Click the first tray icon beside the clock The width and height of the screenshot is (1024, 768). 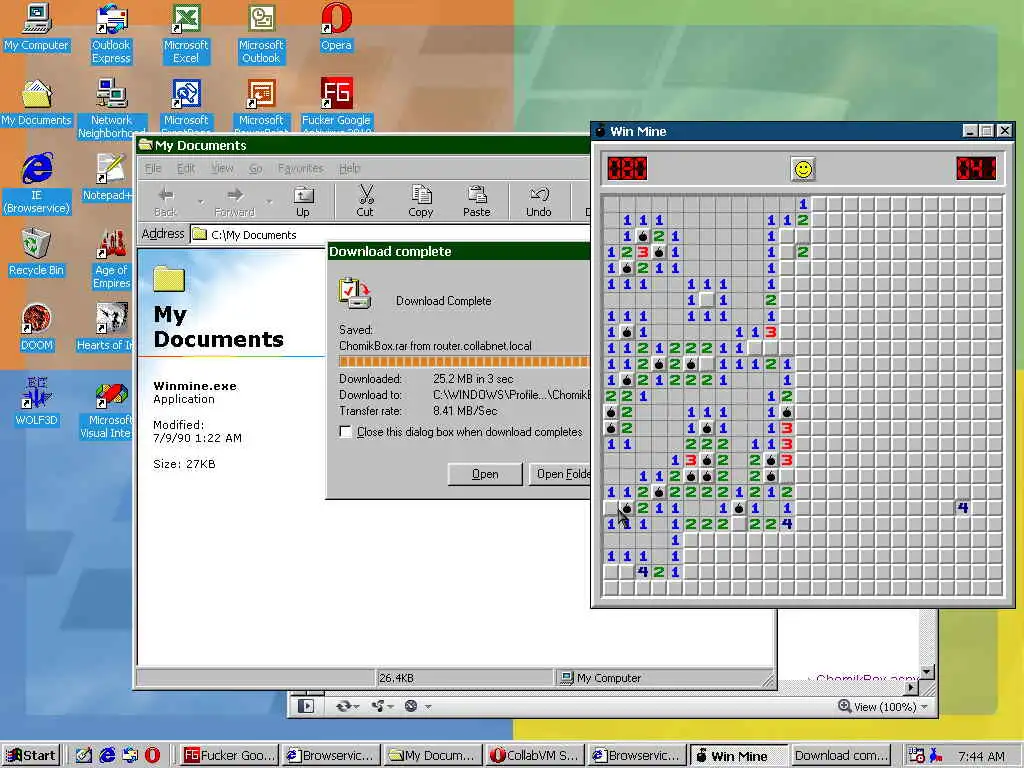click(x=917, y=756)
